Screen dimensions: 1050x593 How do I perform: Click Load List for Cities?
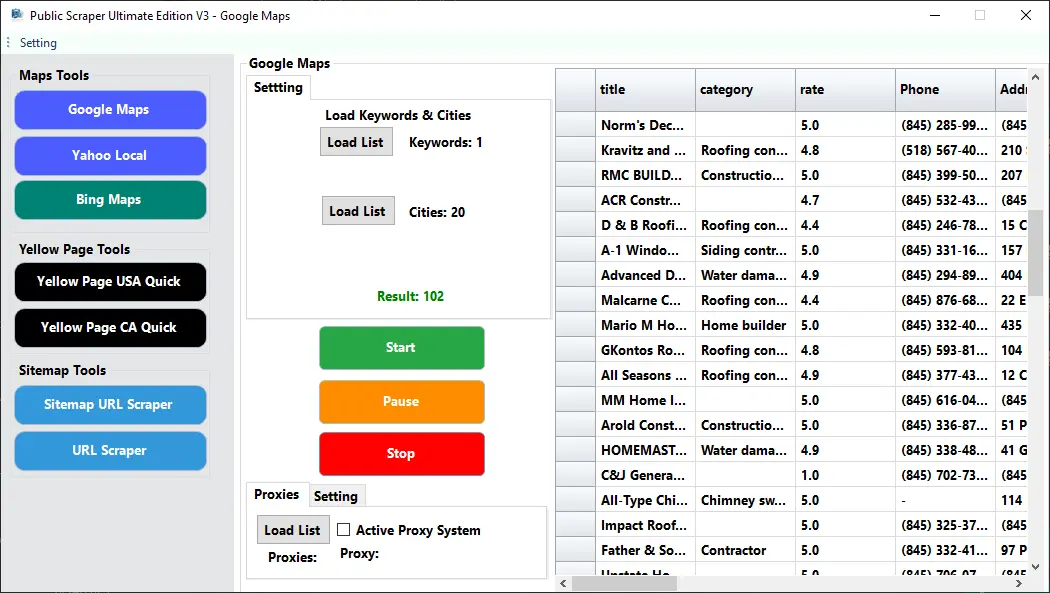click(357, 211)
